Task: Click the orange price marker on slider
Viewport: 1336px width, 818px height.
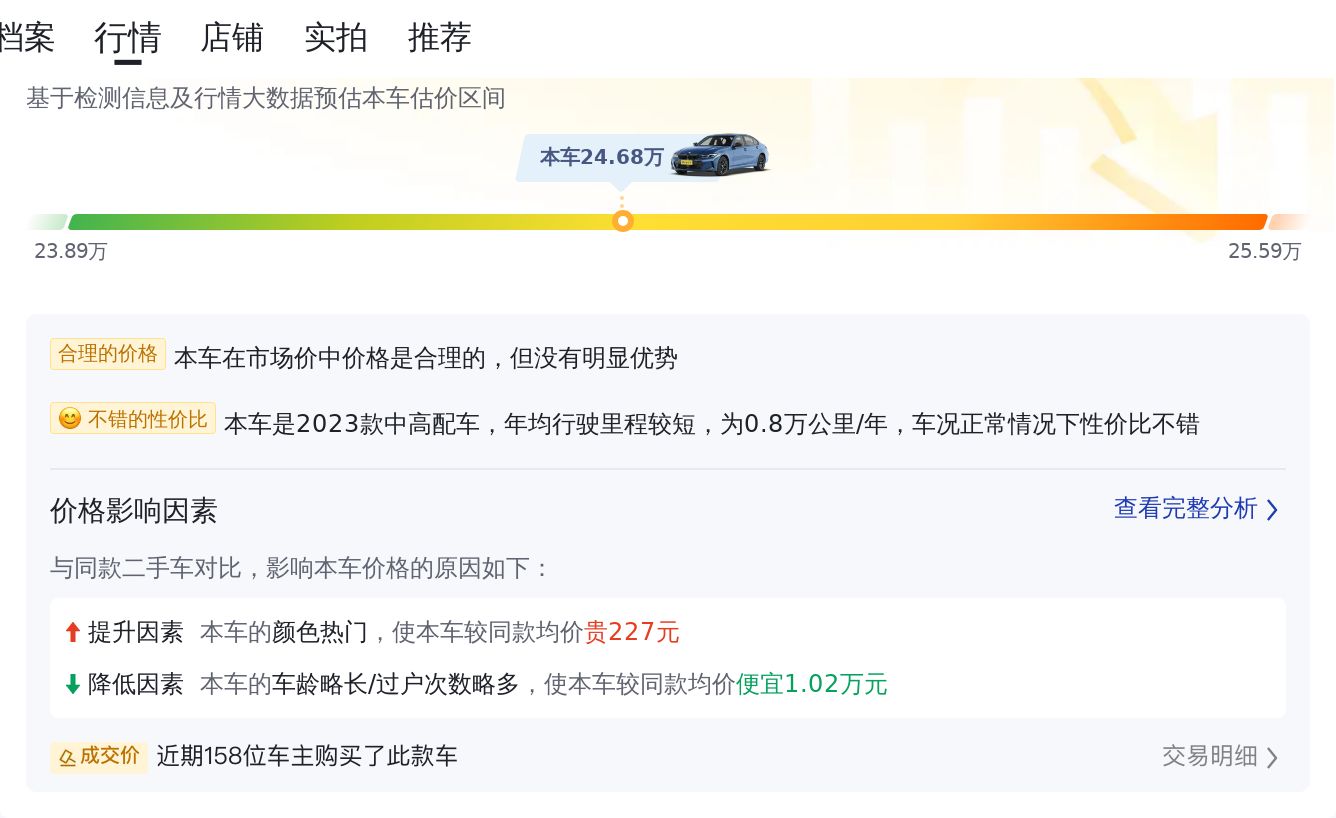Action: pos(622,221)
